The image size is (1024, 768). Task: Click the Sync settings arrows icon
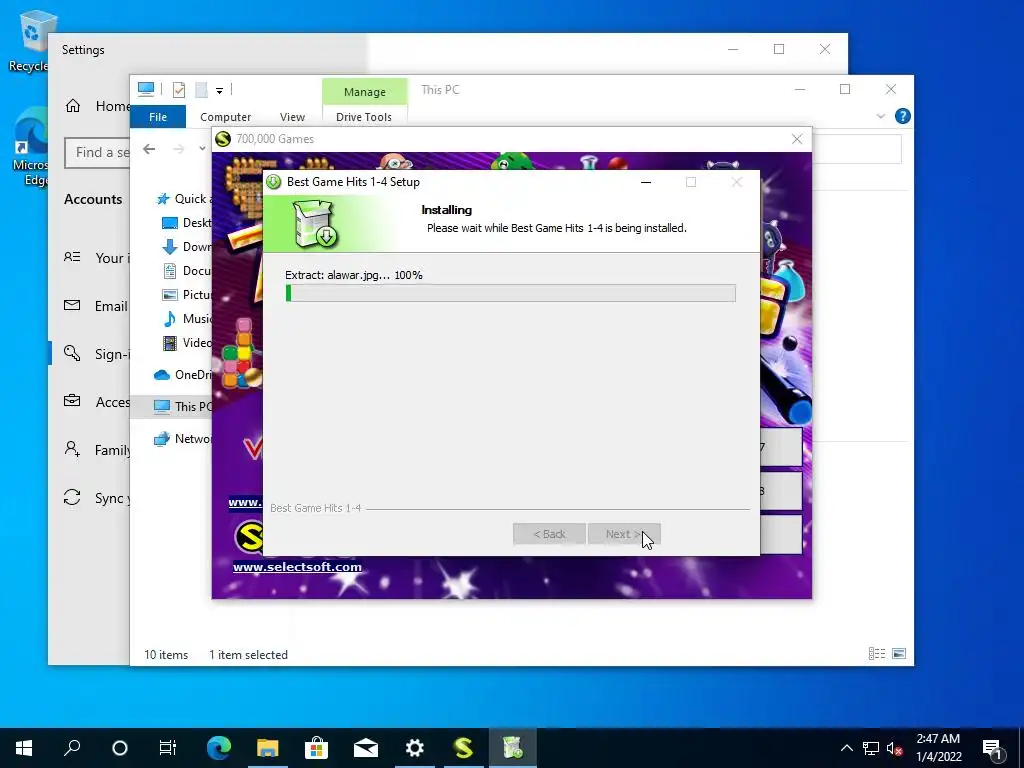(x=72, y=498)
